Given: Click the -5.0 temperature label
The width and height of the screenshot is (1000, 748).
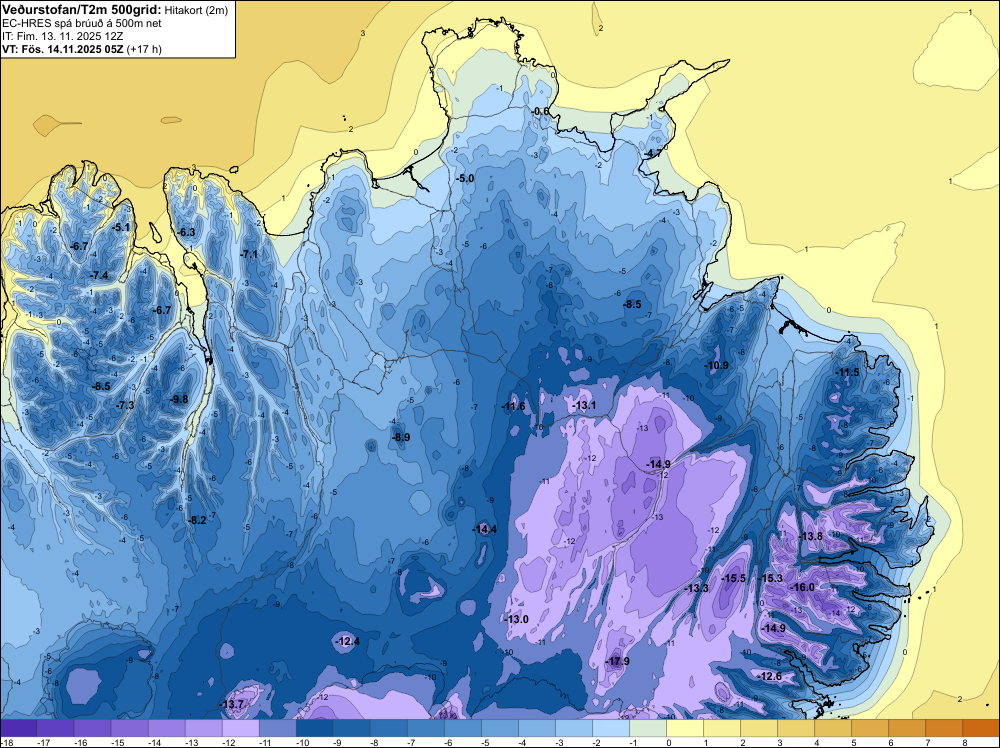Looking at the screenshot, I should tap(465, 179).
